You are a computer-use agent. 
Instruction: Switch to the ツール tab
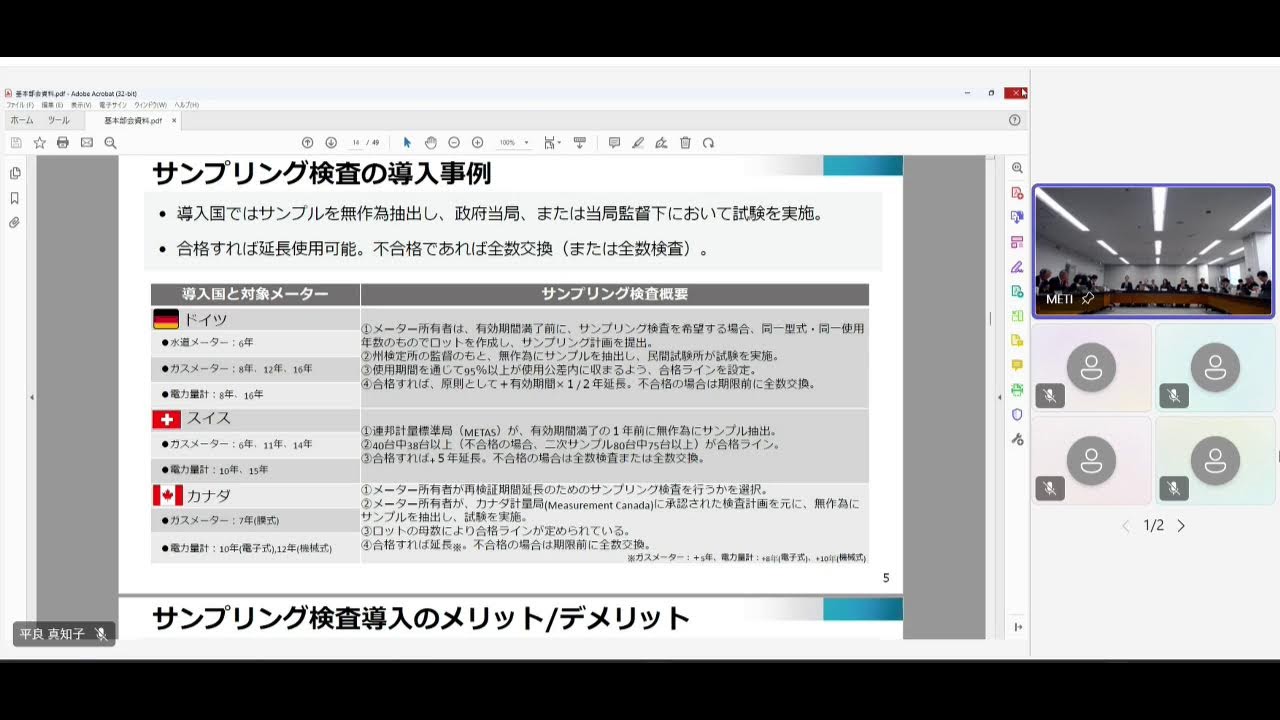[x=59, y=120]
